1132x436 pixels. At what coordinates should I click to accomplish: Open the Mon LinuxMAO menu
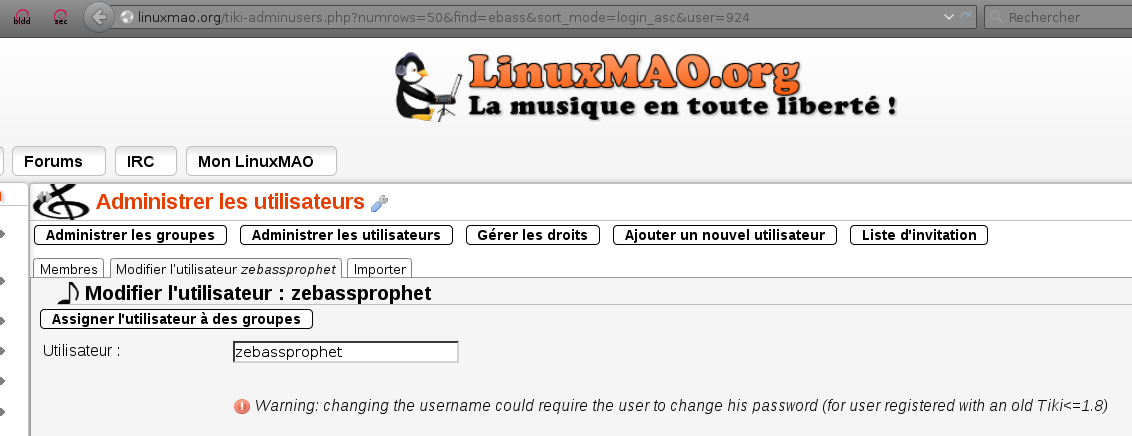(x=261, y=161)
